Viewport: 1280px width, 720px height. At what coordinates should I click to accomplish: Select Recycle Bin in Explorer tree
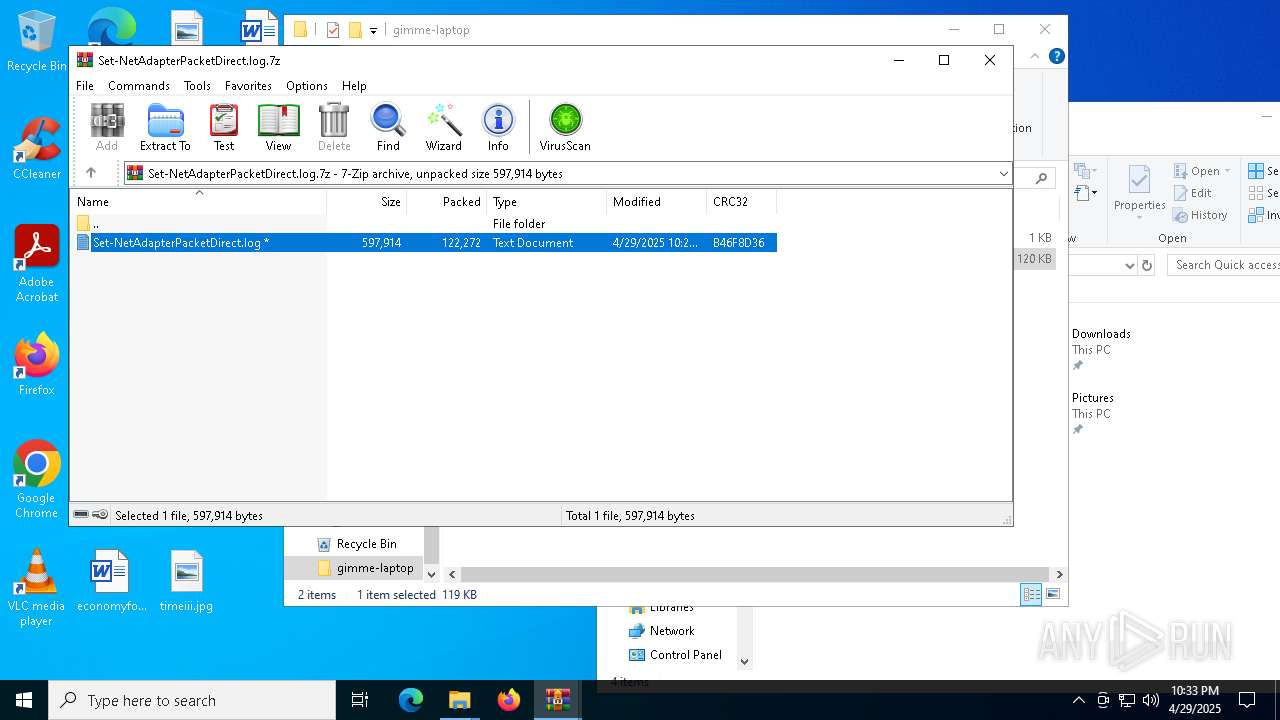[357, 544]
